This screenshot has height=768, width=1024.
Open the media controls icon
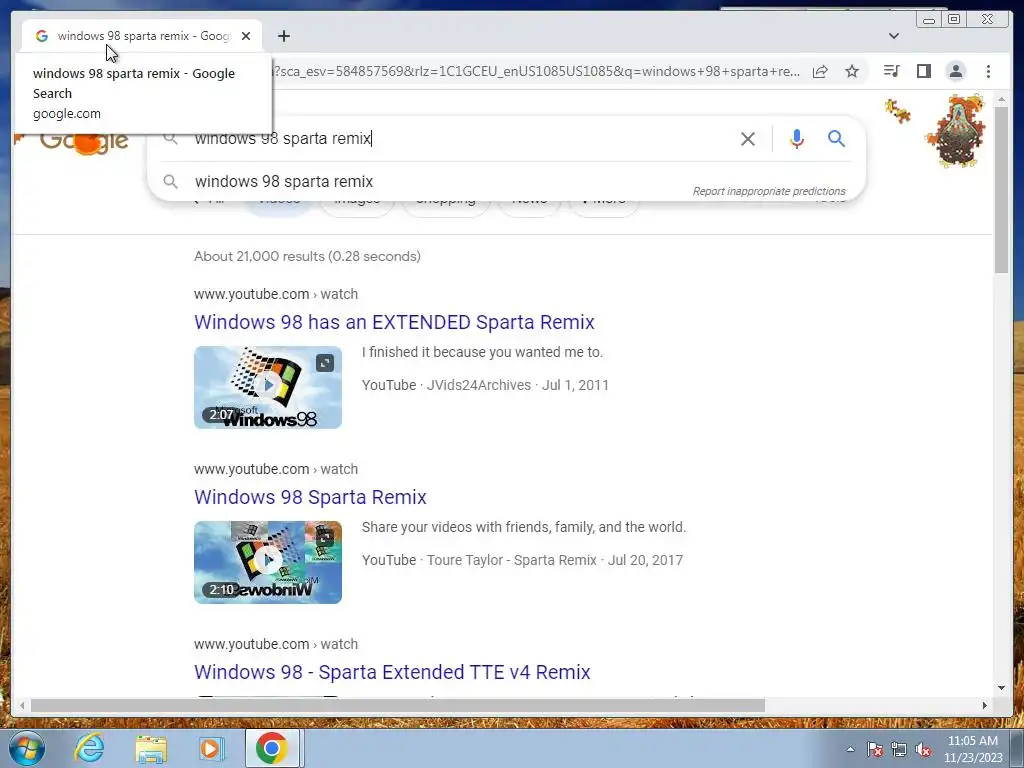pos(891,71)
